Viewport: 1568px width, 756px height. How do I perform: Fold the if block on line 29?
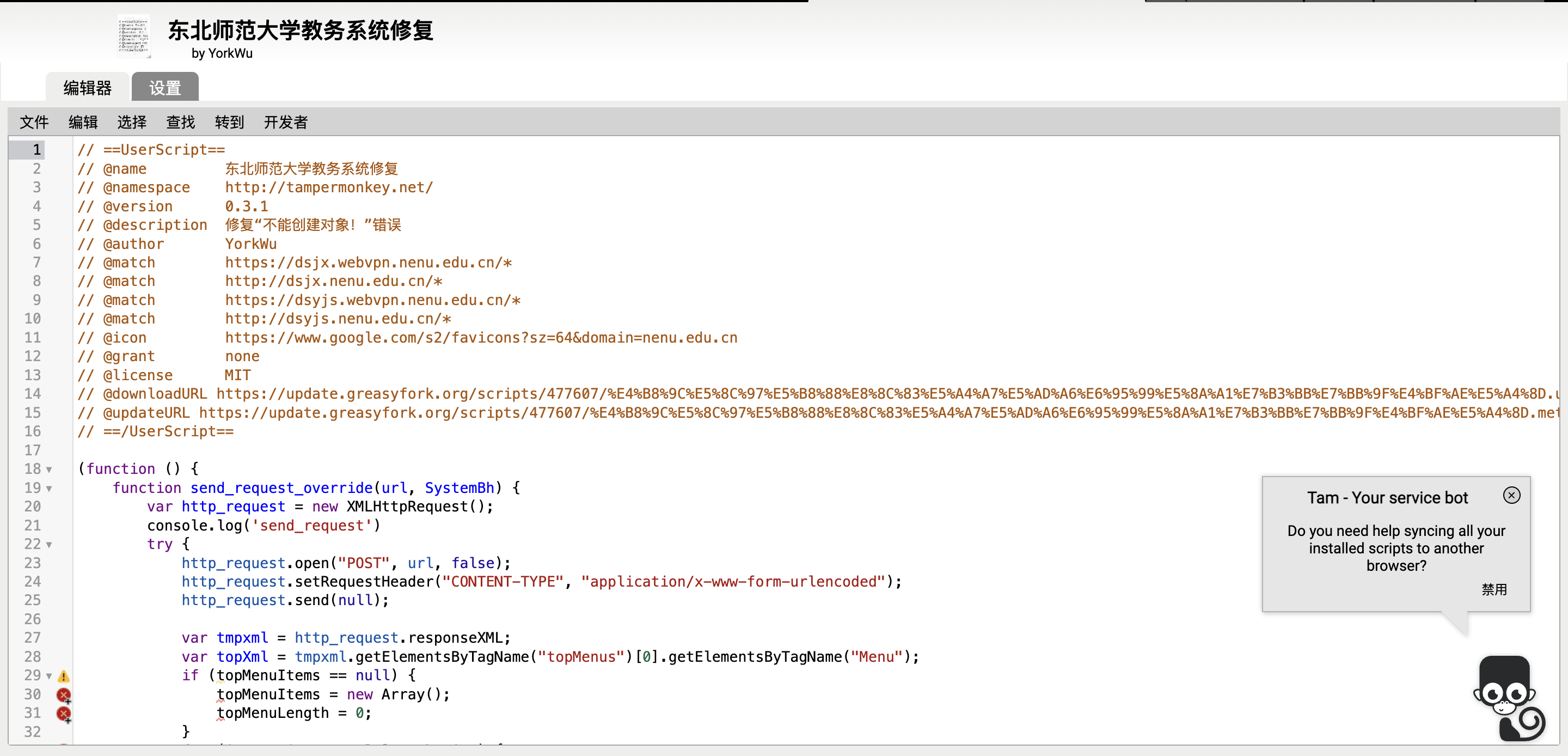click(x=50, y=676)
